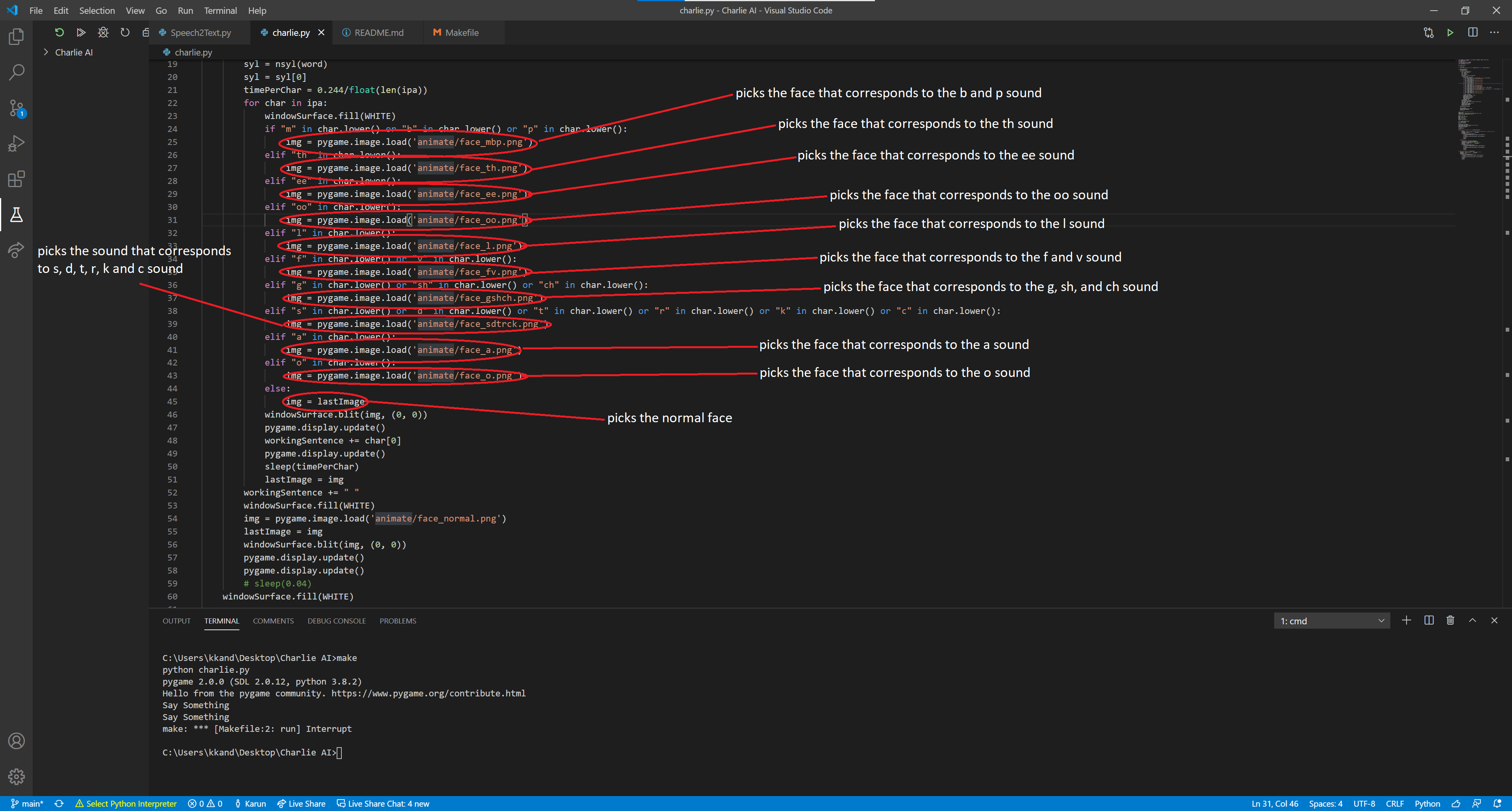The width and height of the screenshot is (1512, 811).
Task: Split the editor to the right
Action: tap(1473, 33)
